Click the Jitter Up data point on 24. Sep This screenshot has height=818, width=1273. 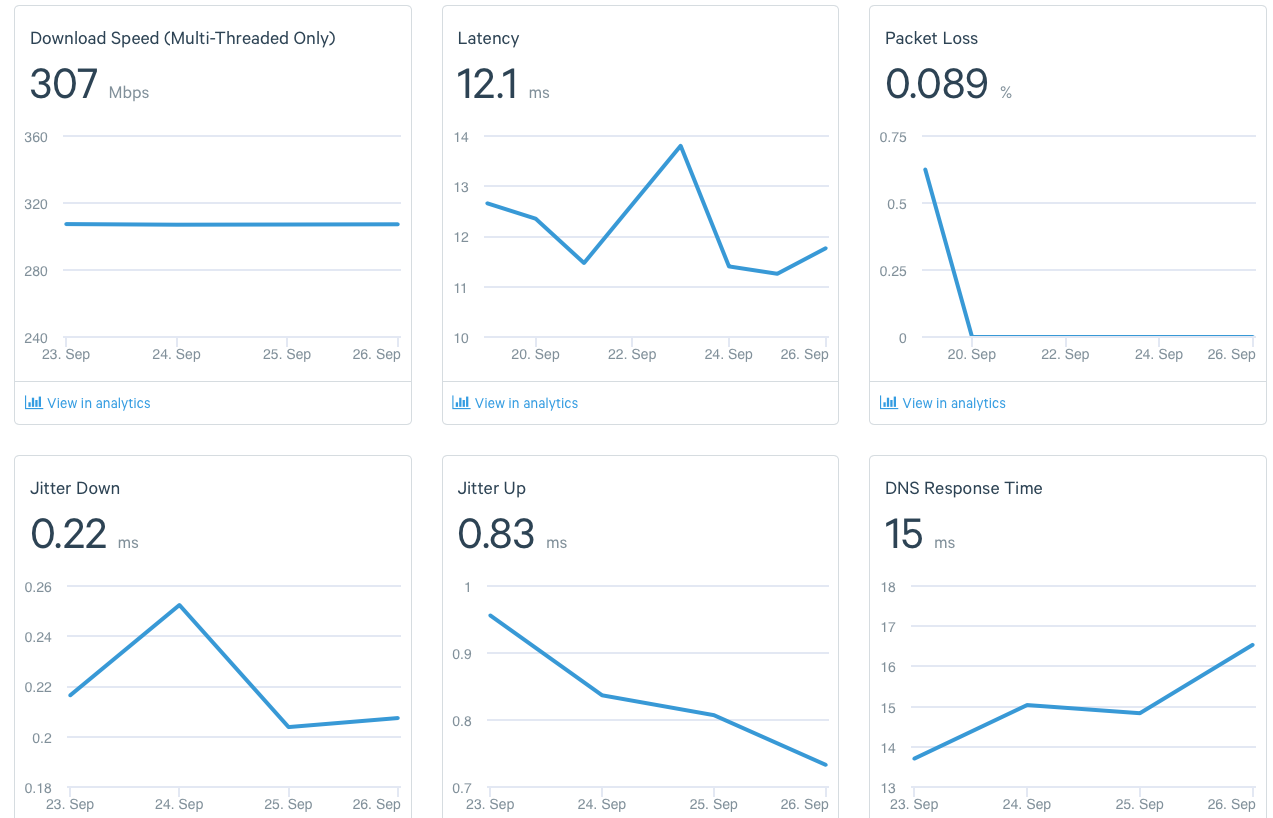pos(602,695)
